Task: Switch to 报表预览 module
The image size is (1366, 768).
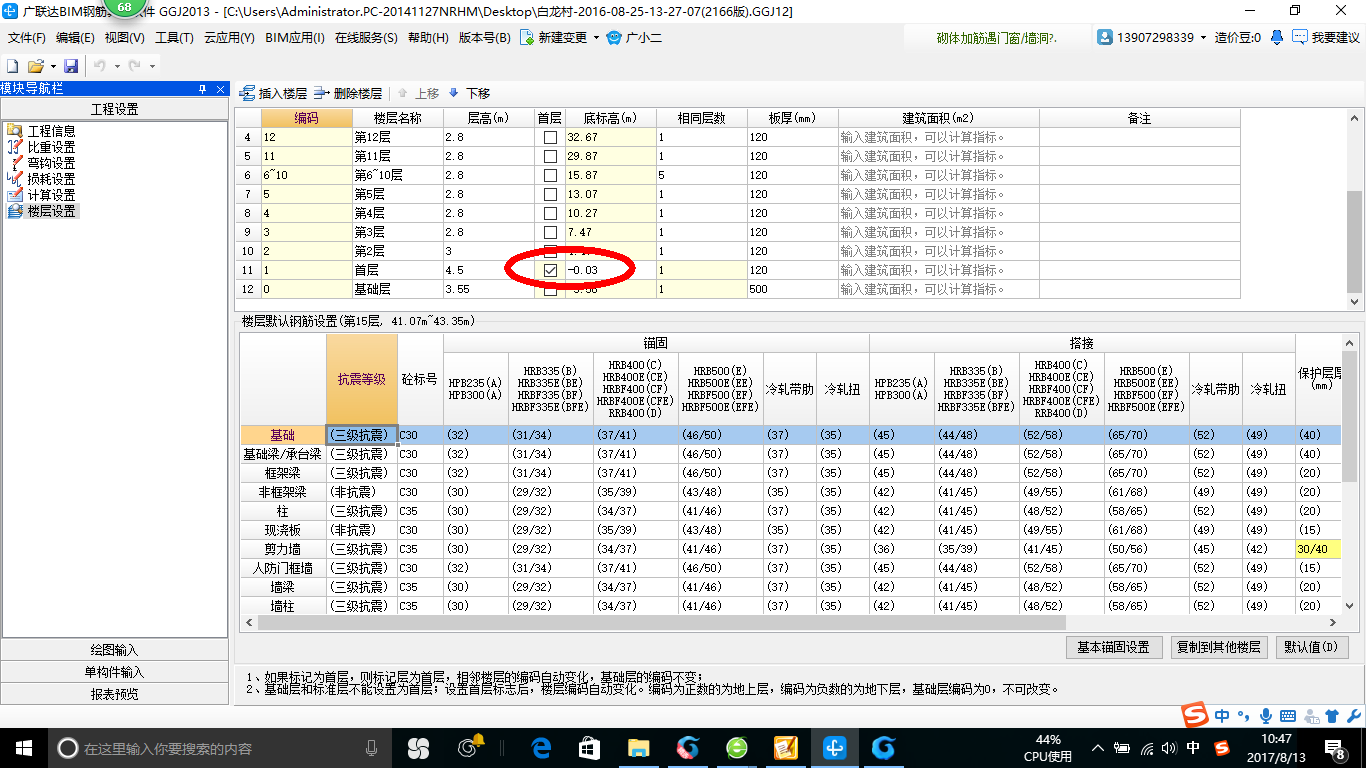Action: pyautogui.click(x=115, y=694)
